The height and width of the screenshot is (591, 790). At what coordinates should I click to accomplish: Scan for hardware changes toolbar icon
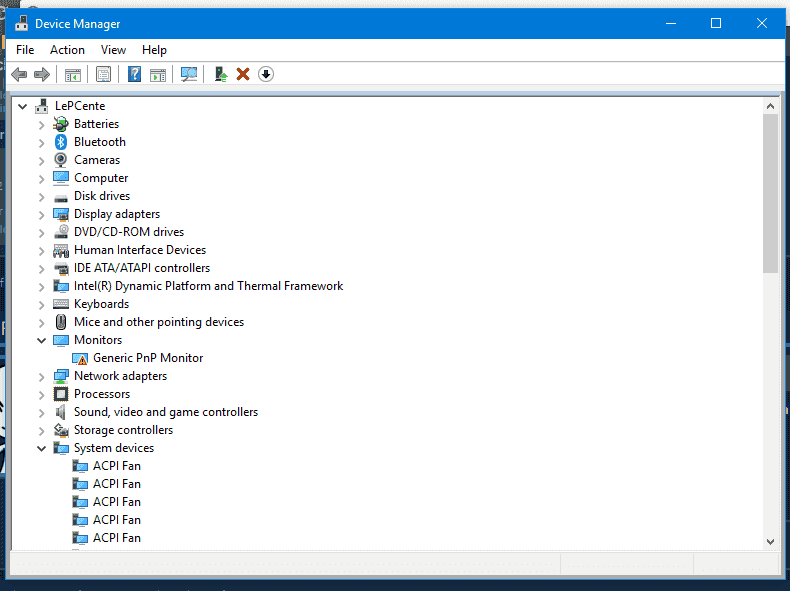(x=188, y=75)
